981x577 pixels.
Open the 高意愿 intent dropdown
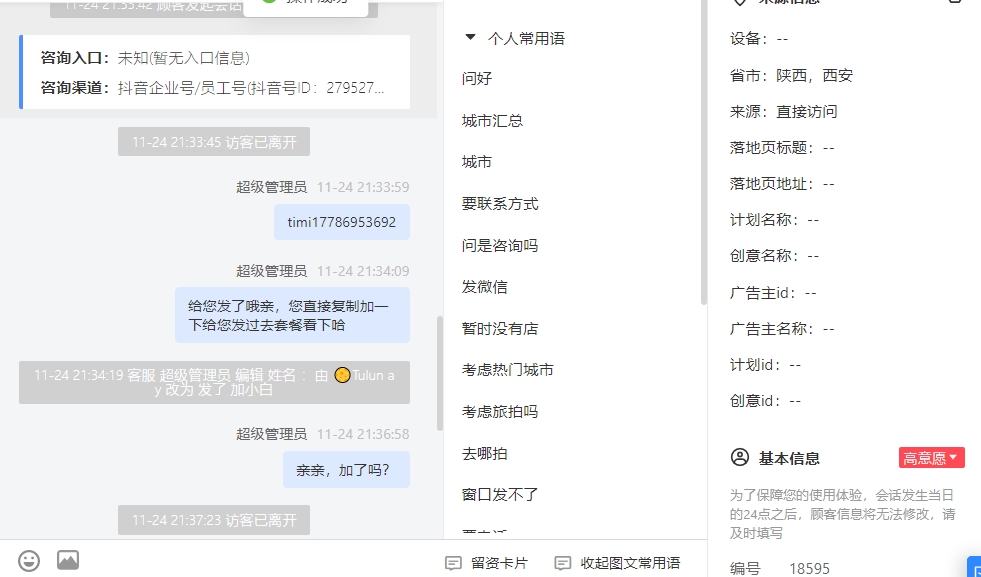[x=932, y=457]
